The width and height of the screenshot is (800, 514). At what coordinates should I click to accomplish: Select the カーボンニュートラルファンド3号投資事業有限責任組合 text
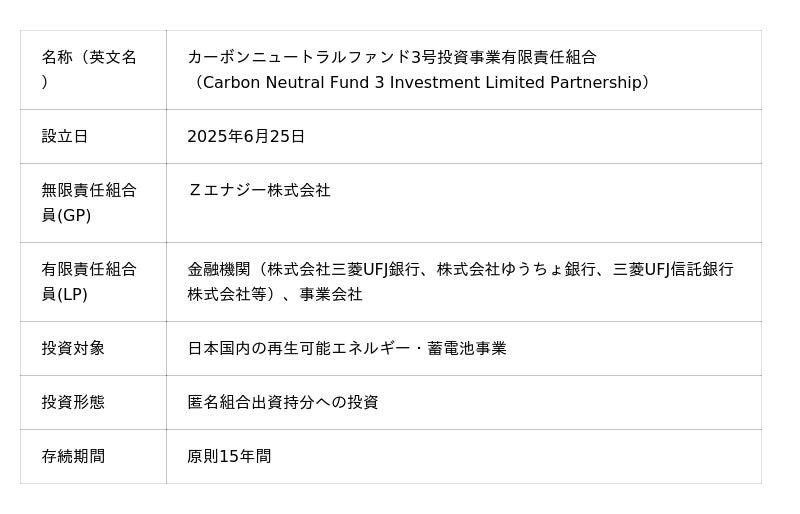pos(392,57)
